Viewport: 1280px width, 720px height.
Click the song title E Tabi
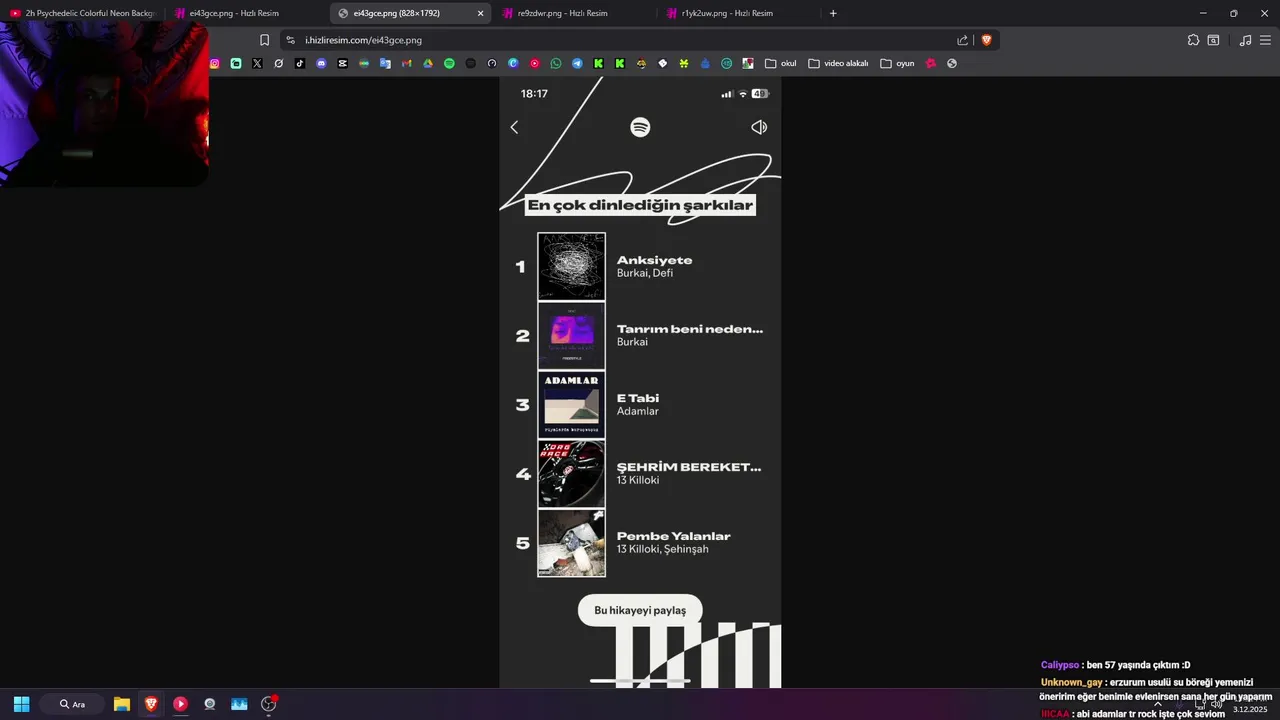click(x=638, y=398)
